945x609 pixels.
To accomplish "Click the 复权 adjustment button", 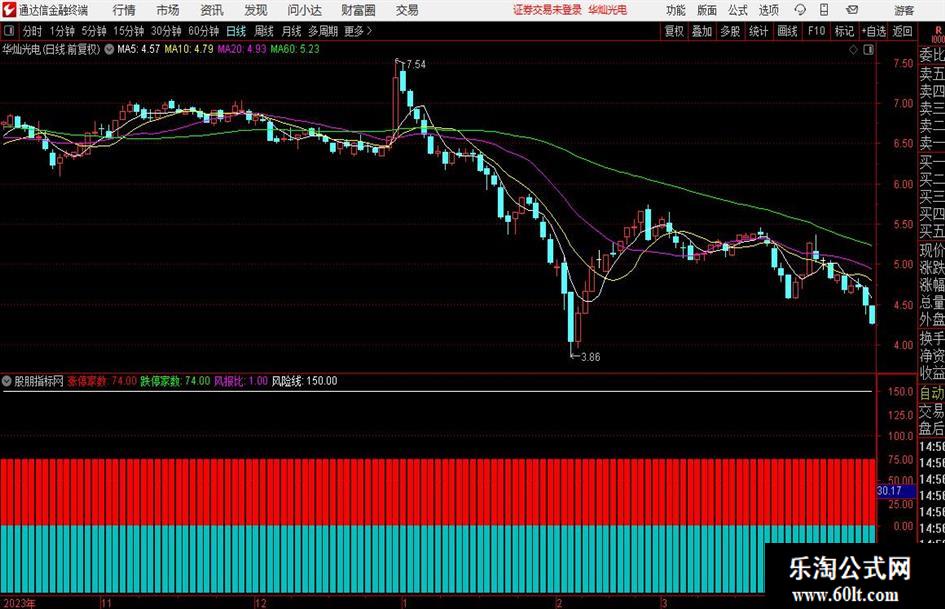I will click(674, 31).
